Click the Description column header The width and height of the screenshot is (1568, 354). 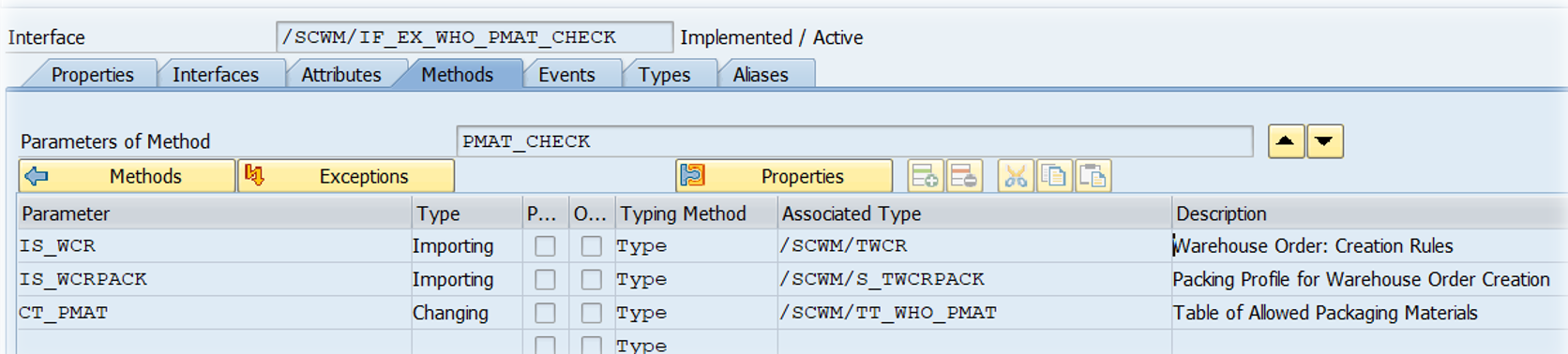click(1369, 214)
